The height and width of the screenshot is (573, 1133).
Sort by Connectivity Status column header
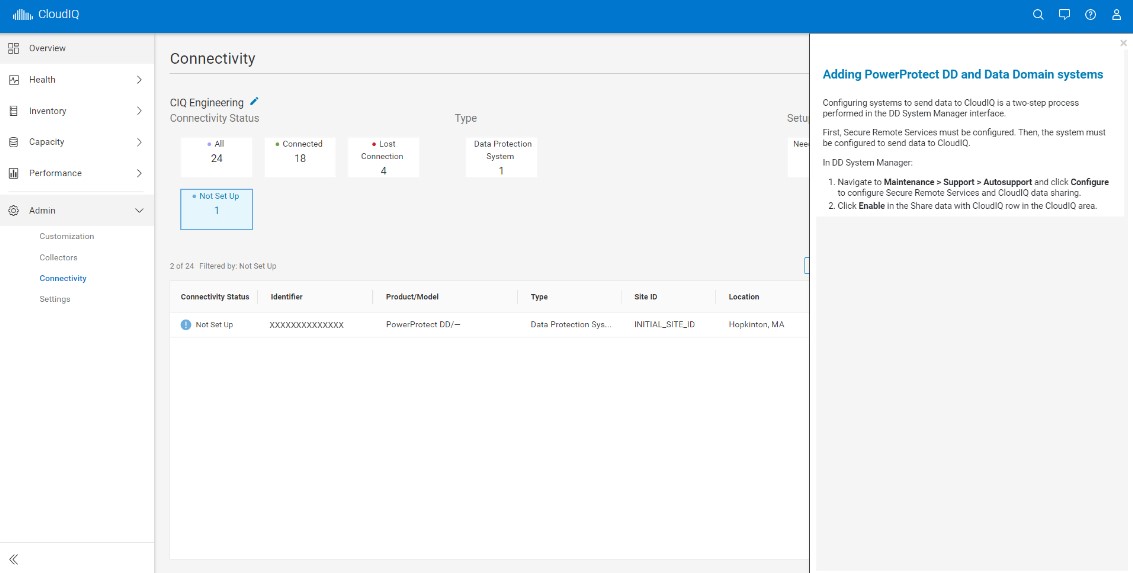pos(215,297)
